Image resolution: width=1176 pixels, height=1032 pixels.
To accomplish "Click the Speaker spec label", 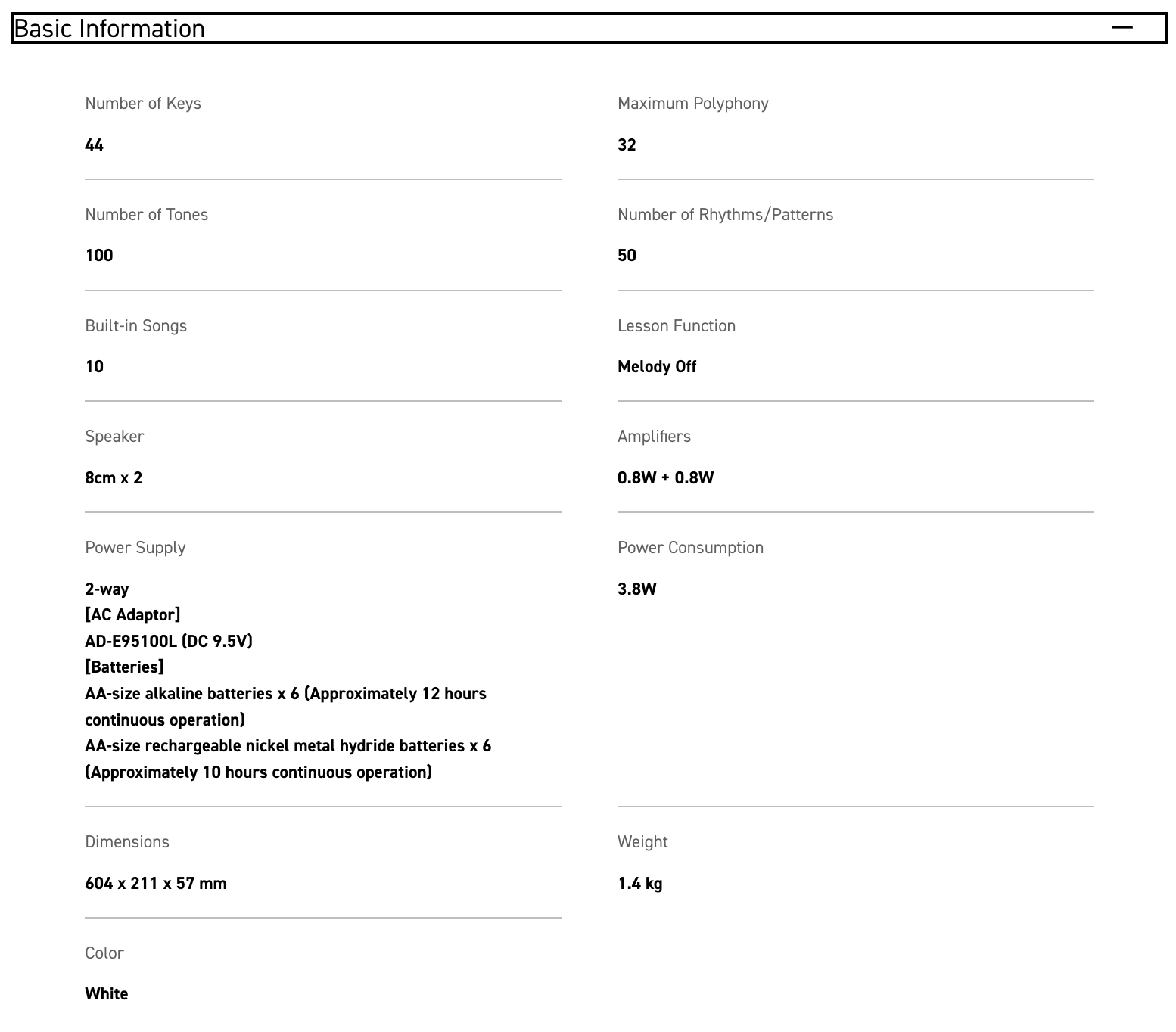I will [x=114, y=437].
